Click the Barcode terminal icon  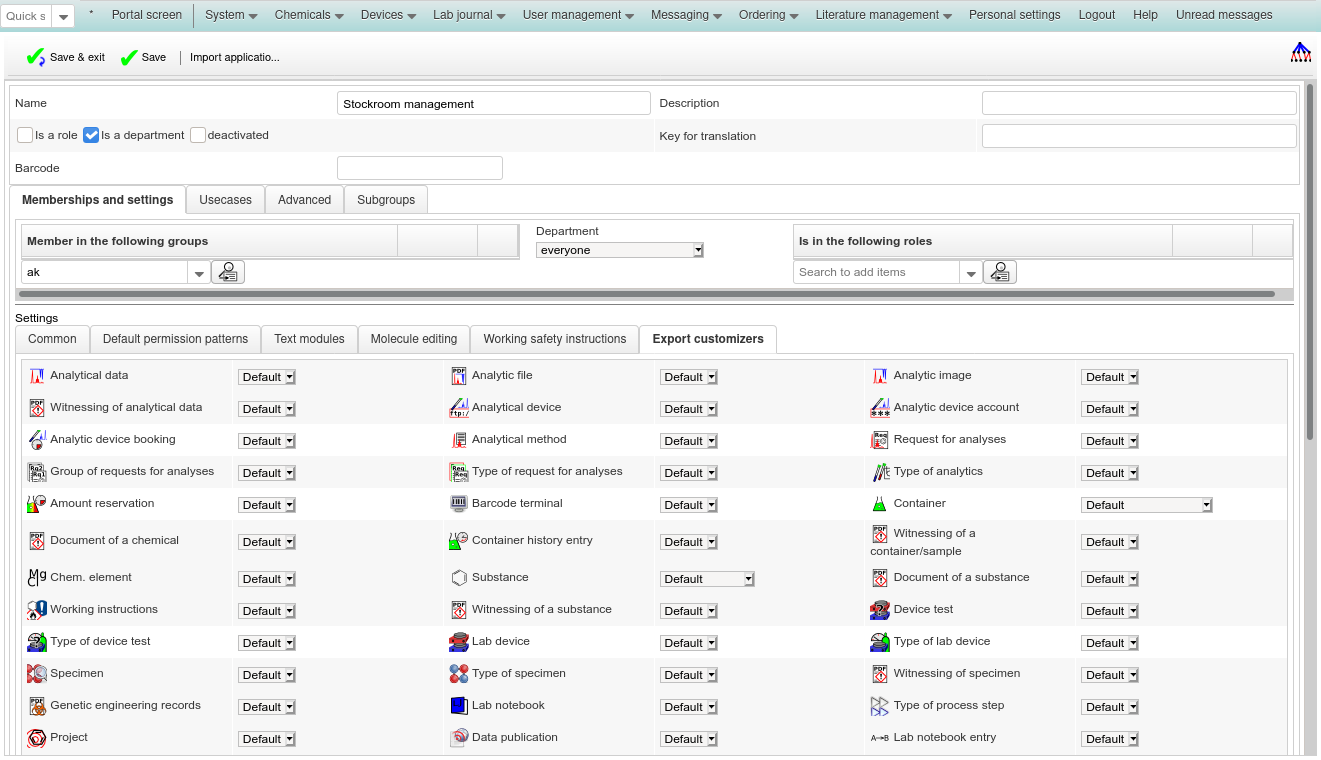458,504
